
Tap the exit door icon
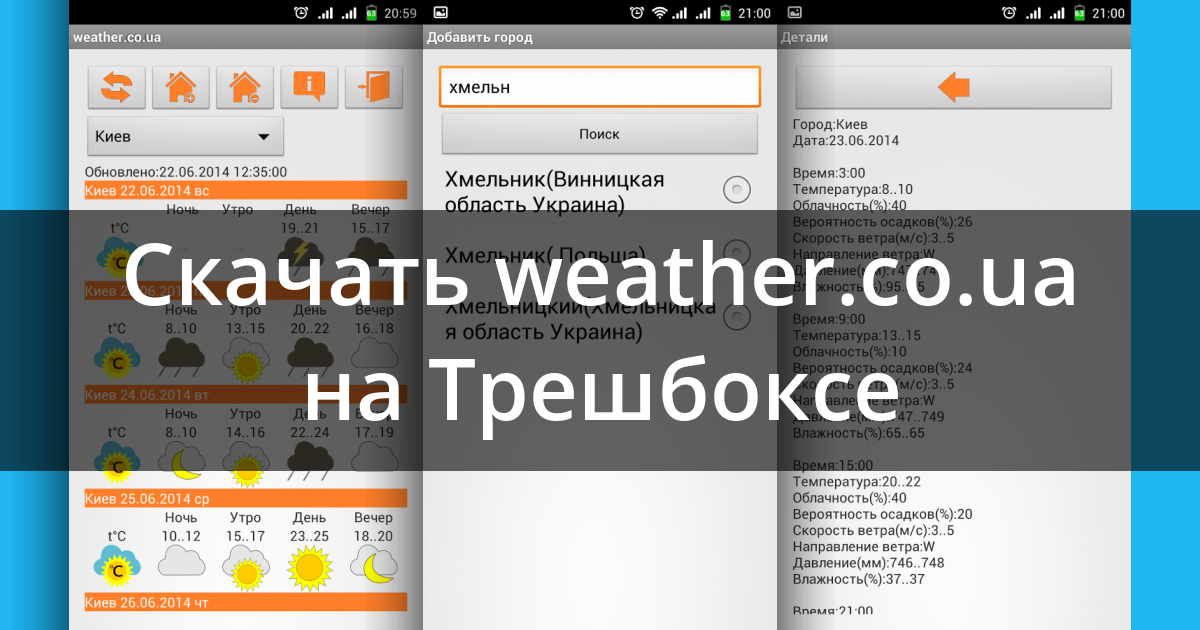coord(373,87)
